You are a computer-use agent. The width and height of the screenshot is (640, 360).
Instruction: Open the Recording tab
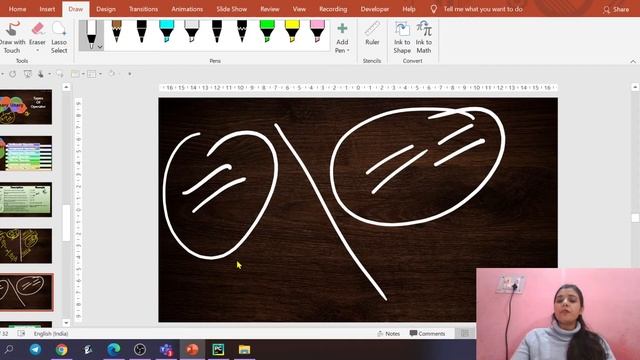pyautogui.click(x=333, y=9)
